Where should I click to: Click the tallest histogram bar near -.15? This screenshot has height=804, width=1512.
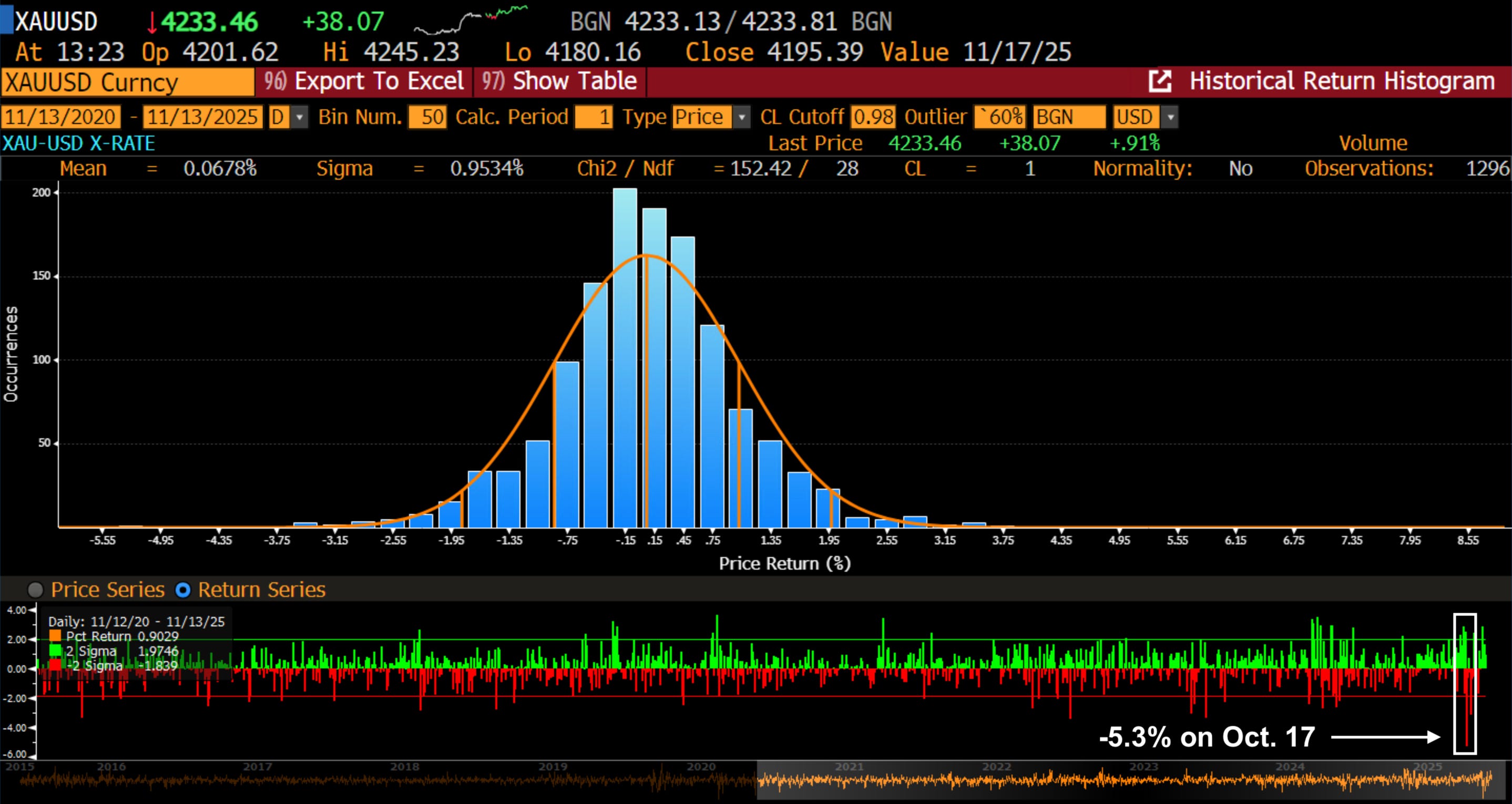[x=625, y=358]
